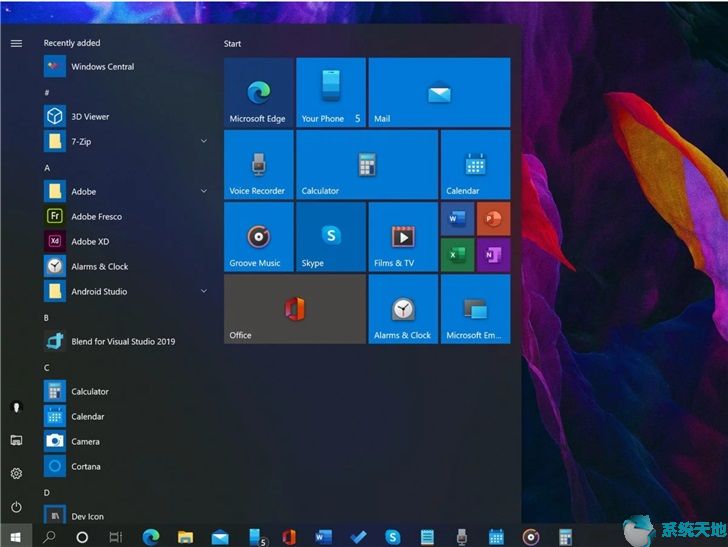This screenshot has width=728, height=547.
Task: Click the Start tile group title
Action: click(233, 44)
